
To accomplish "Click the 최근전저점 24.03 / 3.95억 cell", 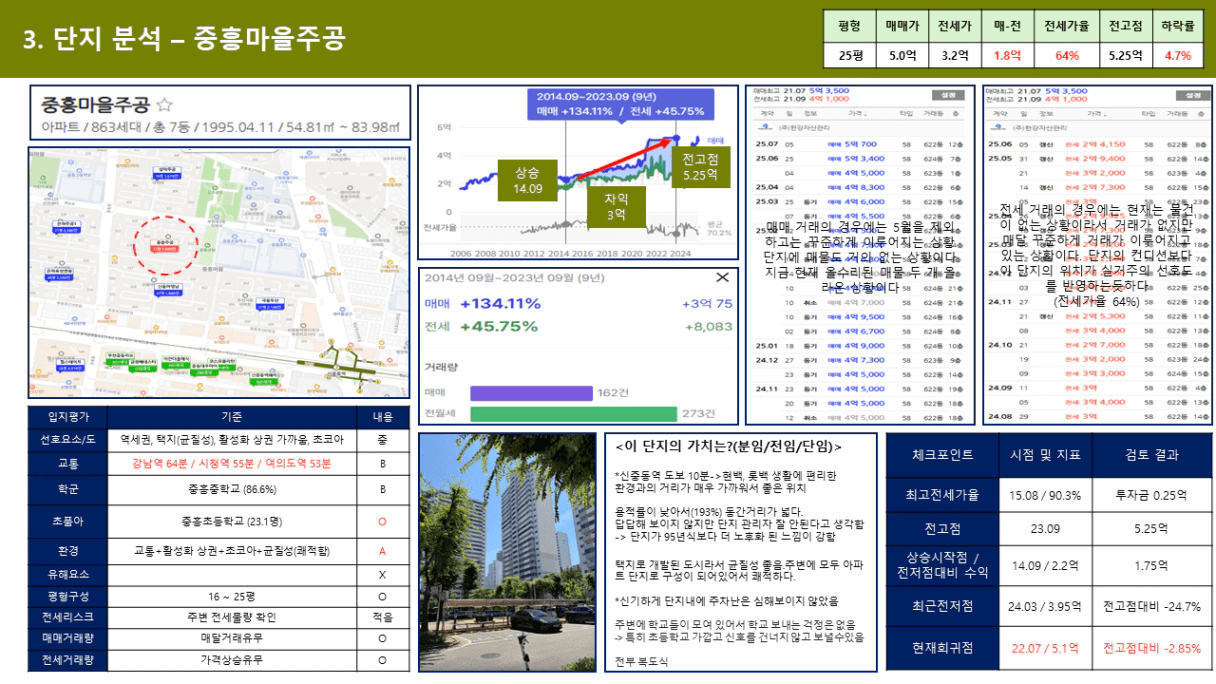I will 1044,606.
